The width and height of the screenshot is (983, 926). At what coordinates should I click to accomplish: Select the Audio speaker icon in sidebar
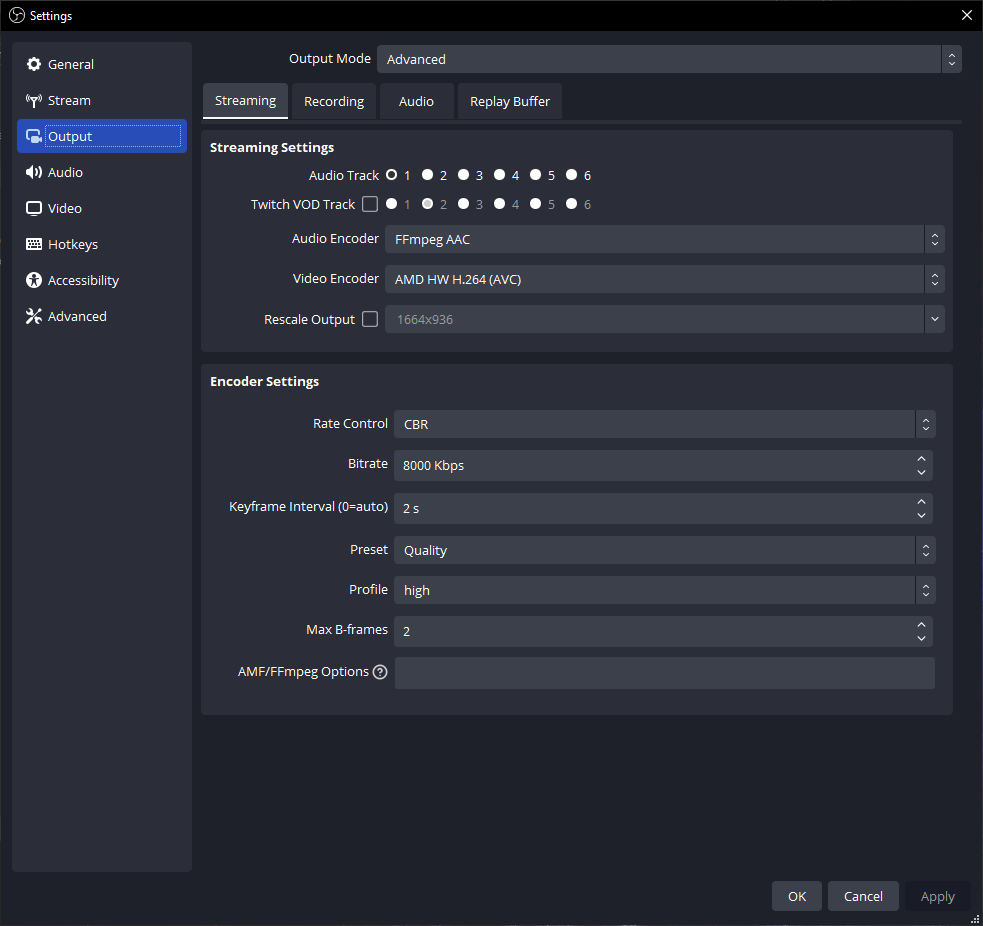[x=34, y=172]
